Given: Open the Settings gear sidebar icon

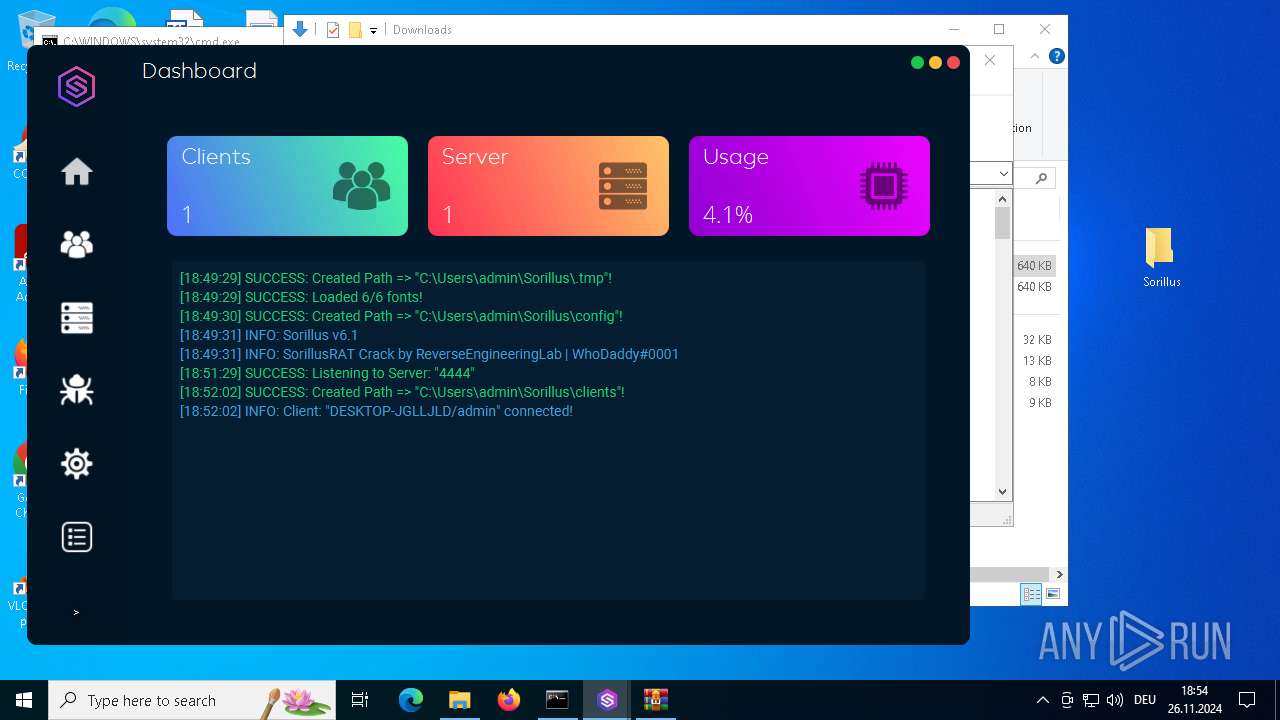Looking at the screenshot, I should click(77, 463).
